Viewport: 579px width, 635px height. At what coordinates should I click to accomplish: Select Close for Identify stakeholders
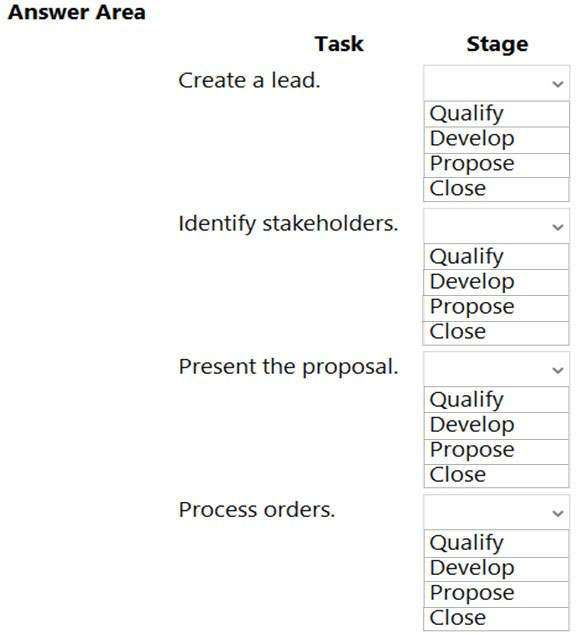[x=496, y=333]
